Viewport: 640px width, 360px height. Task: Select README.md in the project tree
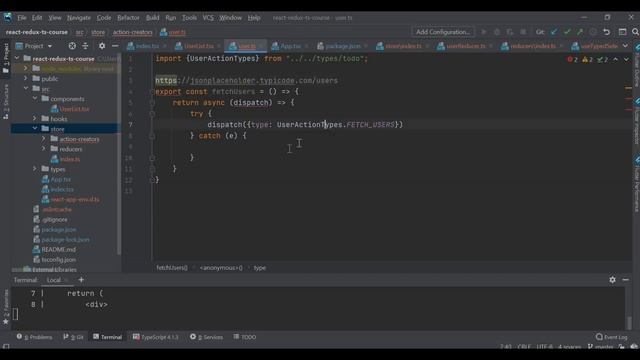58,249
